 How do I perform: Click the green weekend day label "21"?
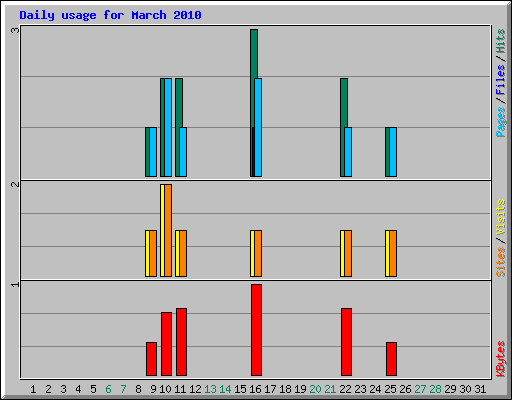click(330, 389)
